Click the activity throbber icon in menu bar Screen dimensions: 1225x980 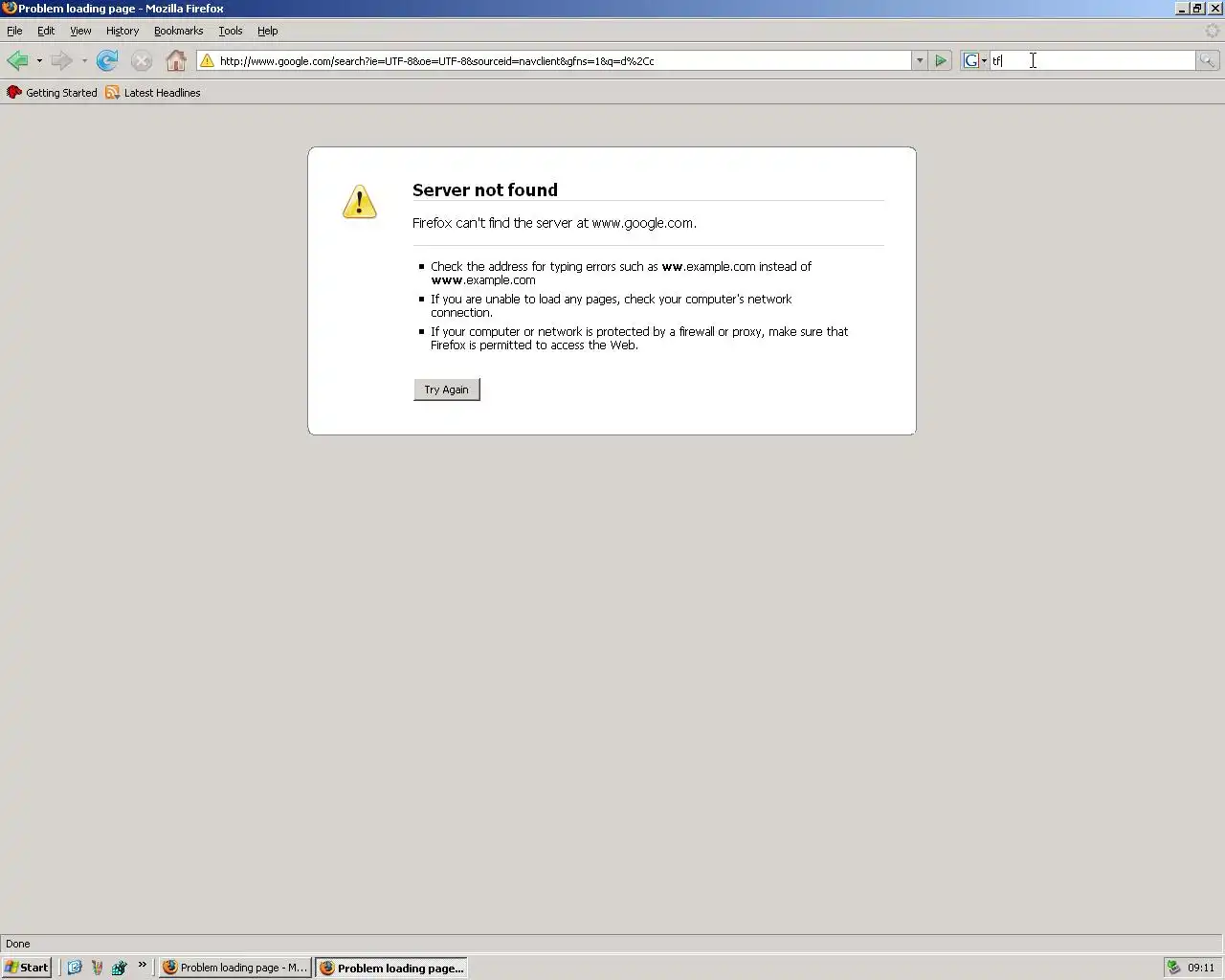click(1212, 31)
